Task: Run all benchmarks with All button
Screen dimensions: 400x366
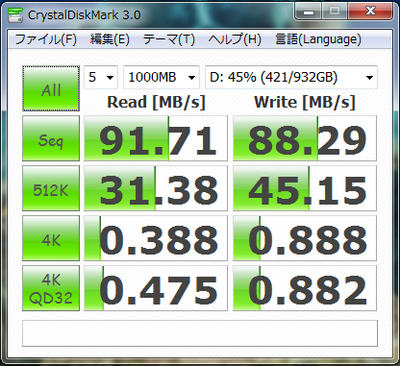Action: pyautogui.click(x=51, y=88)
